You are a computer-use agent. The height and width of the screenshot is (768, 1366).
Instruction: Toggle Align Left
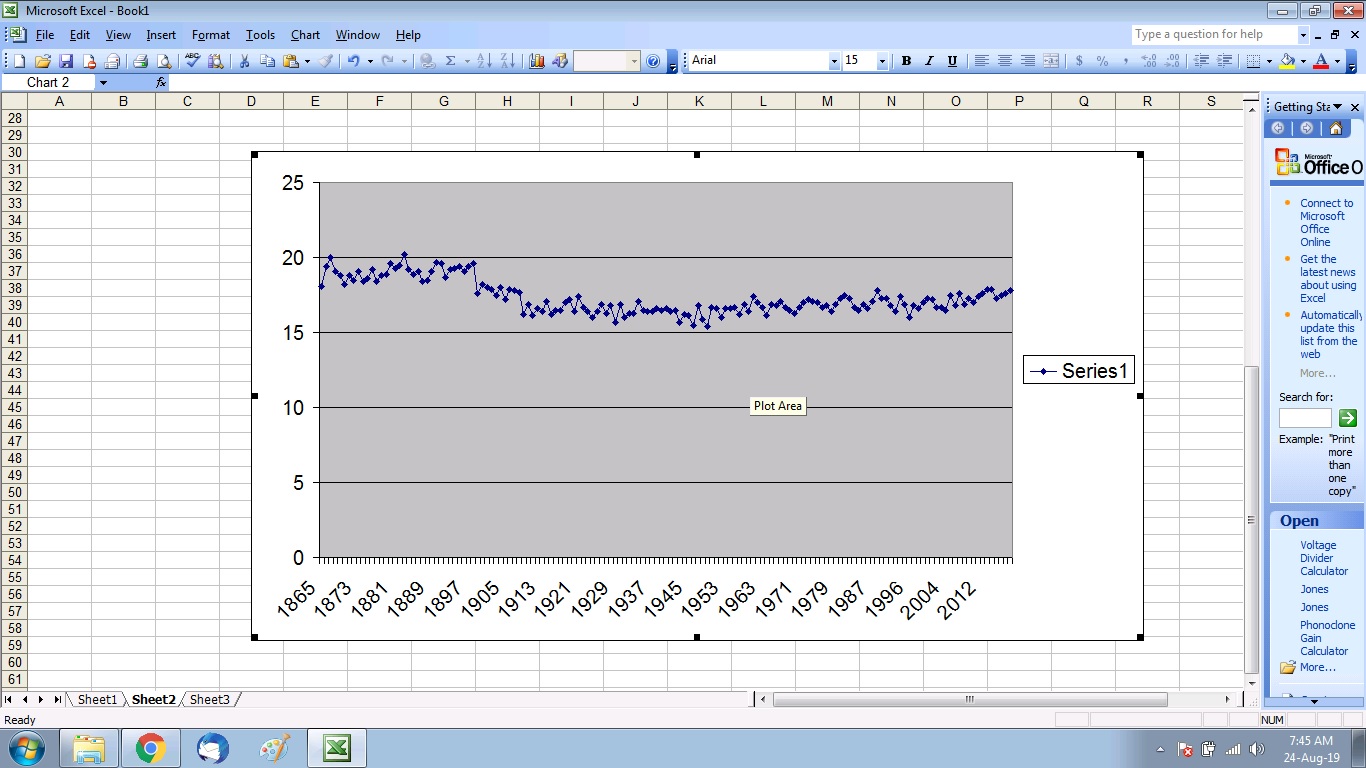click(982, 61)
